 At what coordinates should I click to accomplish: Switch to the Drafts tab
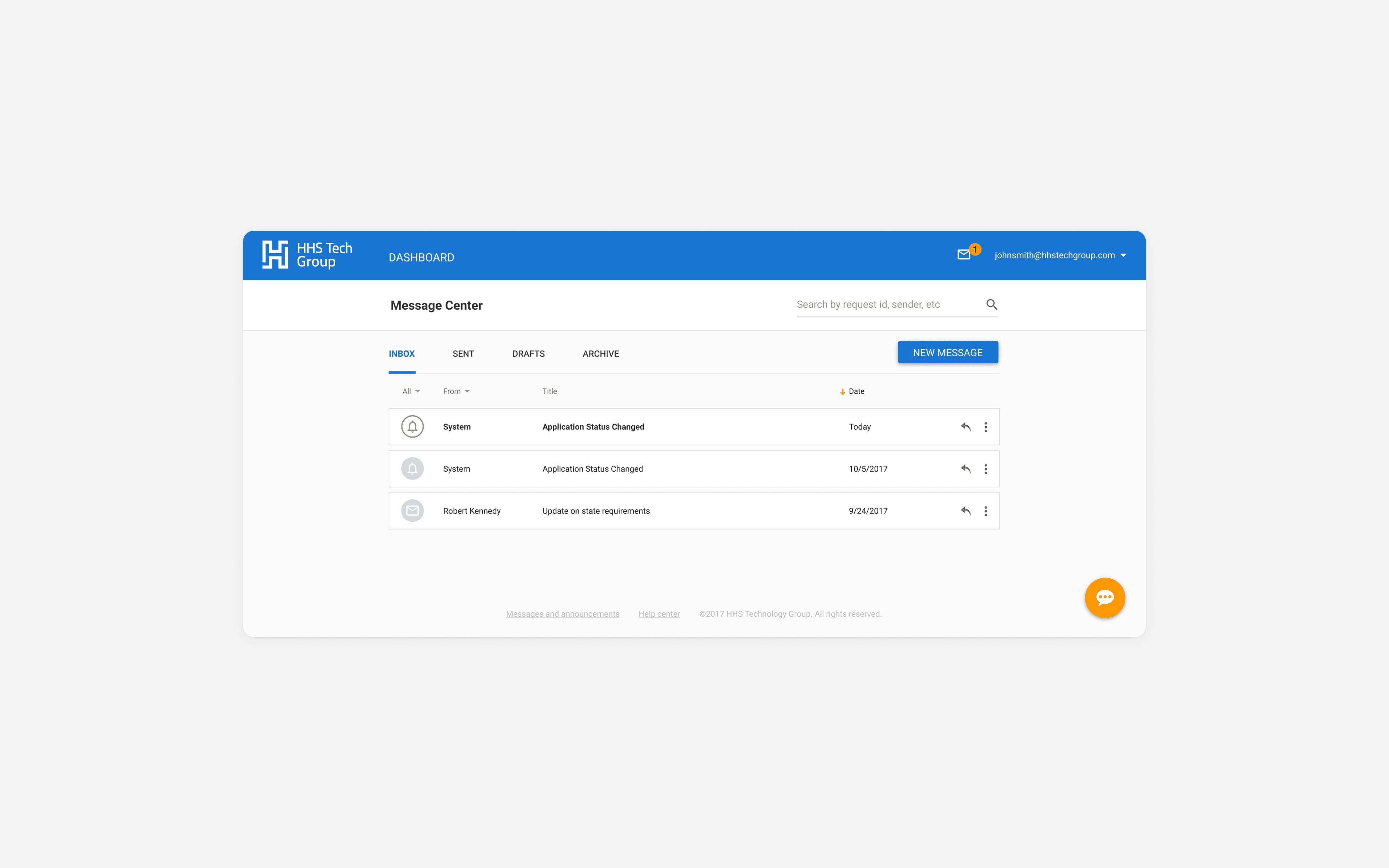[528, 354]
